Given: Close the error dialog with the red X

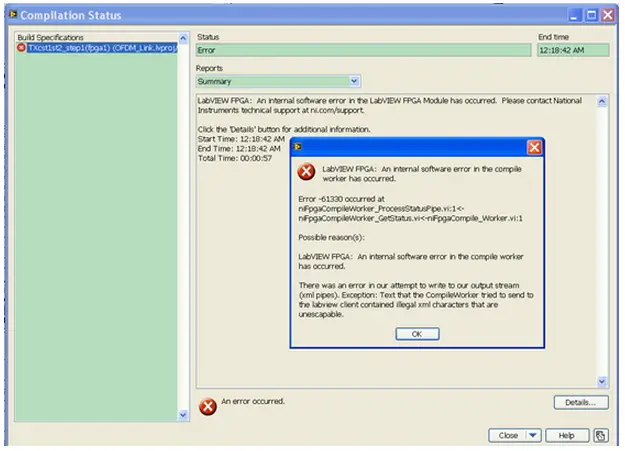Looking at the screenshot, I should 534,148.
